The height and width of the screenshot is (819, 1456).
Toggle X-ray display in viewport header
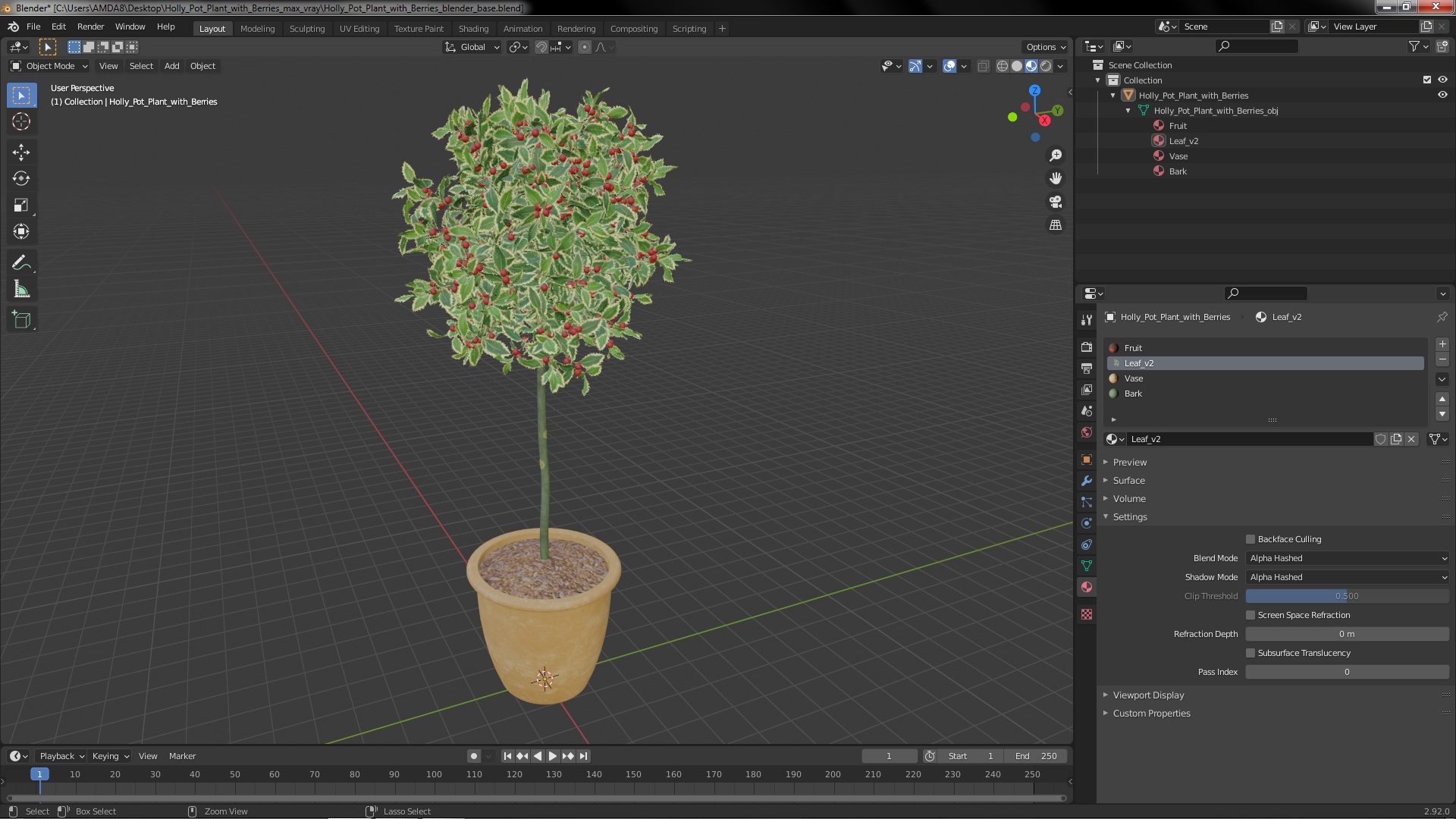click(984, 66)
